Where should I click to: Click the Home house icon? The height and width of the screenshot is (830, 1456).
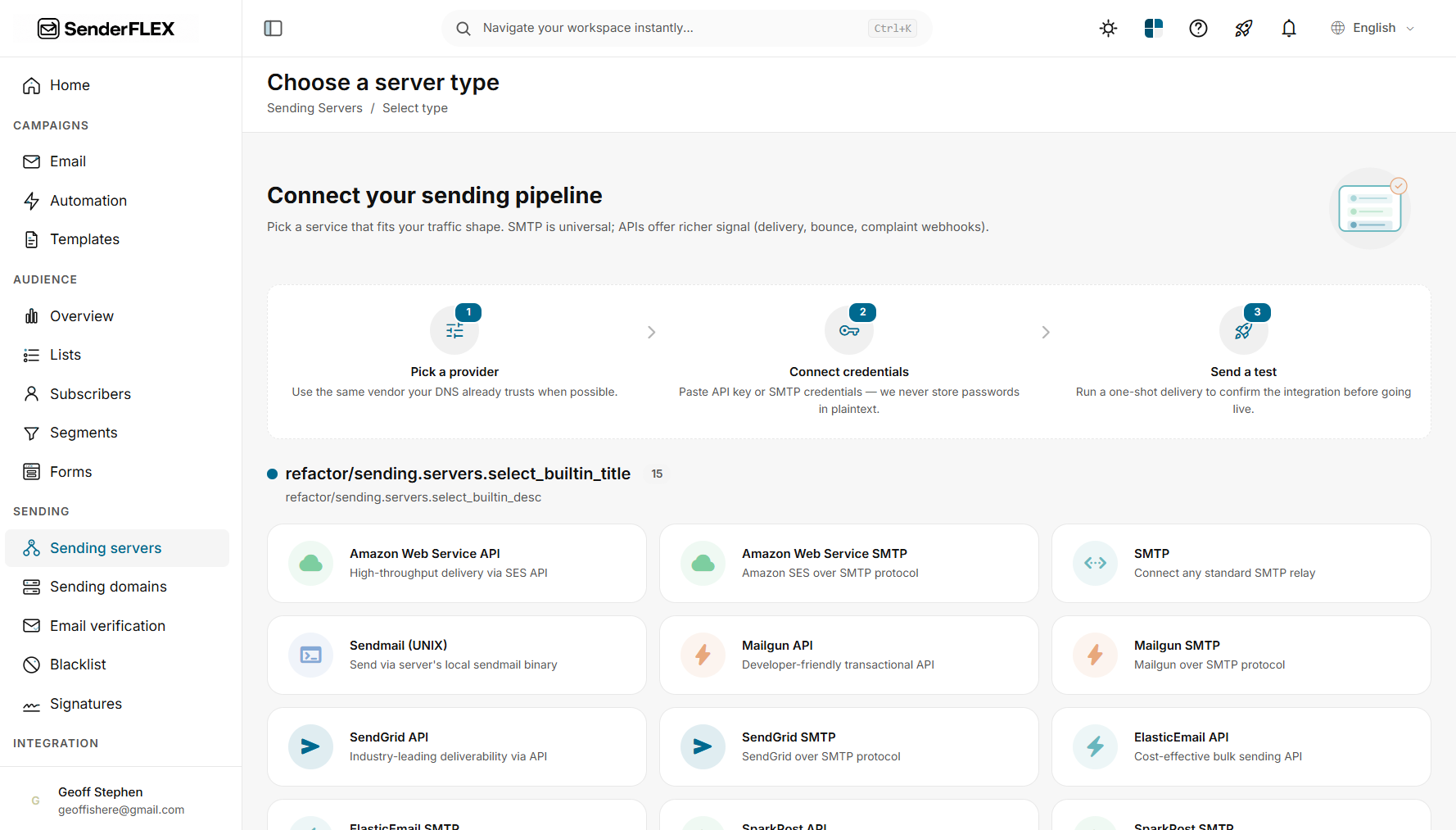click(32, 85)
